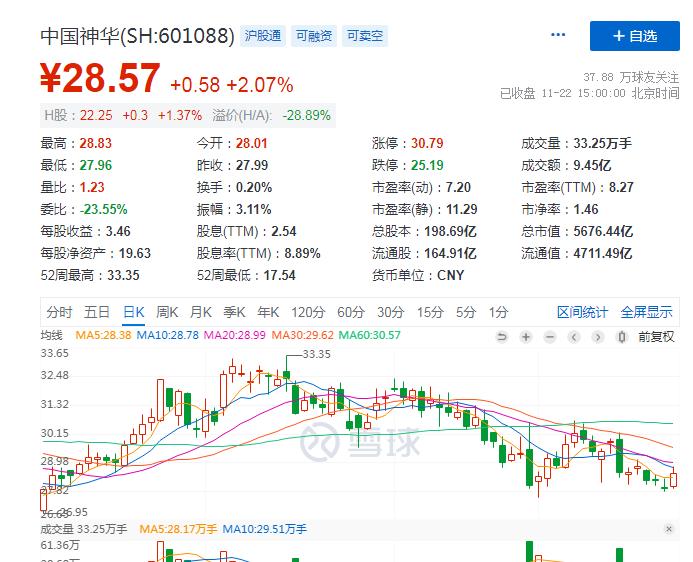Switch to the 30分 chart tab
The image size is (693, 562).
391,312
